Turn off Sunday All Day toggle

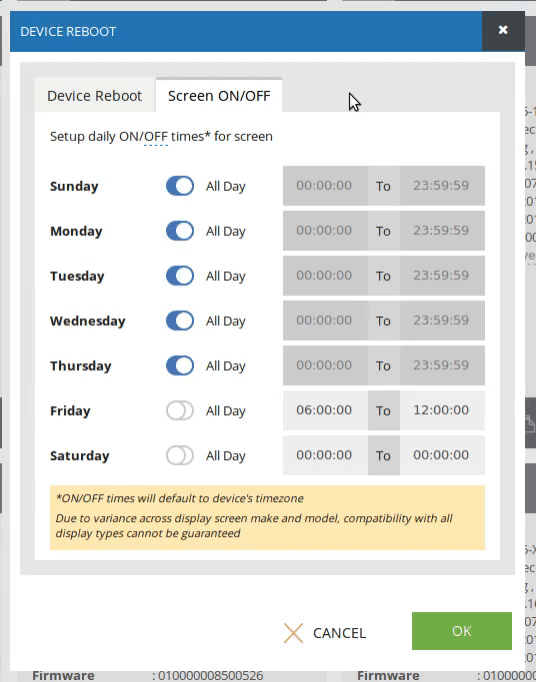(x=180, y=186)
